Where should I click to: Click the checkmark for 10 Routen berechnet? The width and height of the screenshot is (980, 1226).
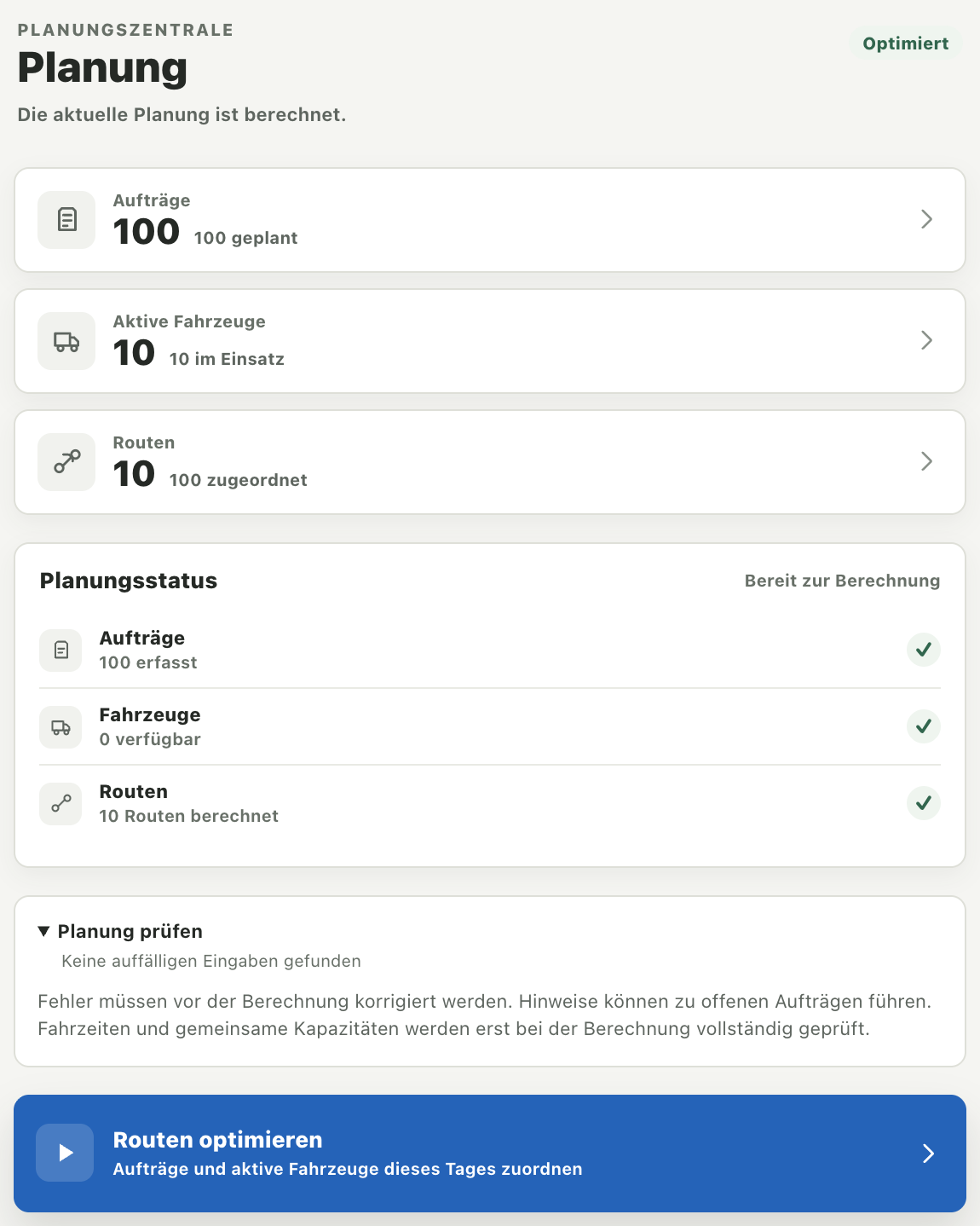(x=924, y=803)
